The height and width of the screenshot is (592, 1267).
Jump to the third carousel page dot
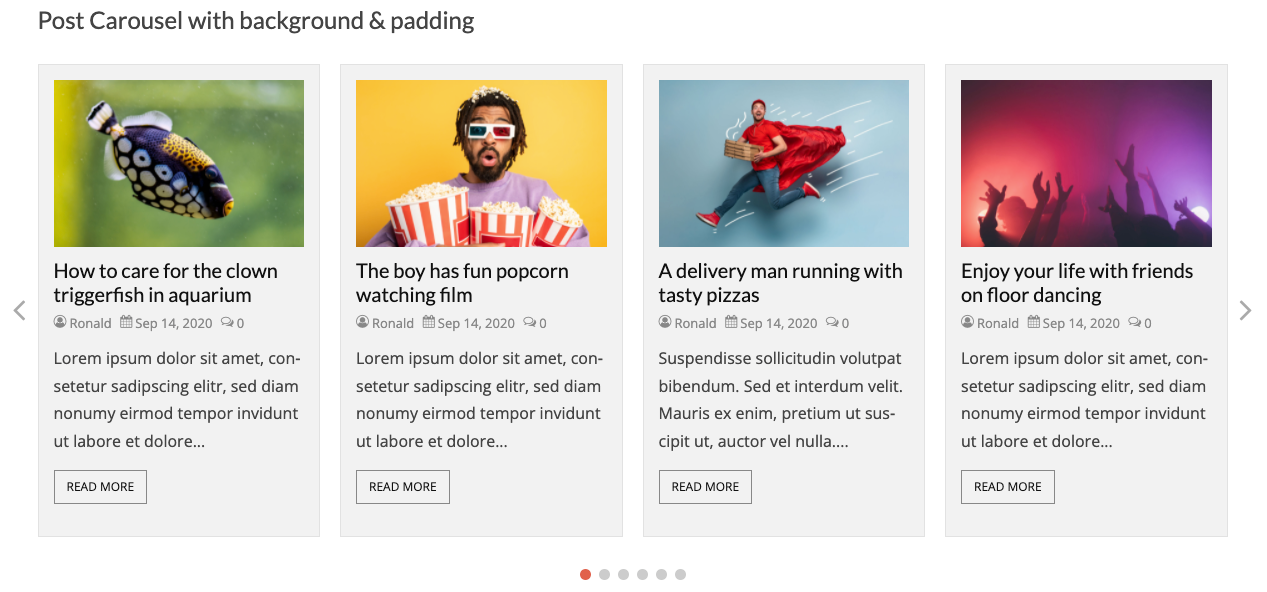click(x=623, y=574)
